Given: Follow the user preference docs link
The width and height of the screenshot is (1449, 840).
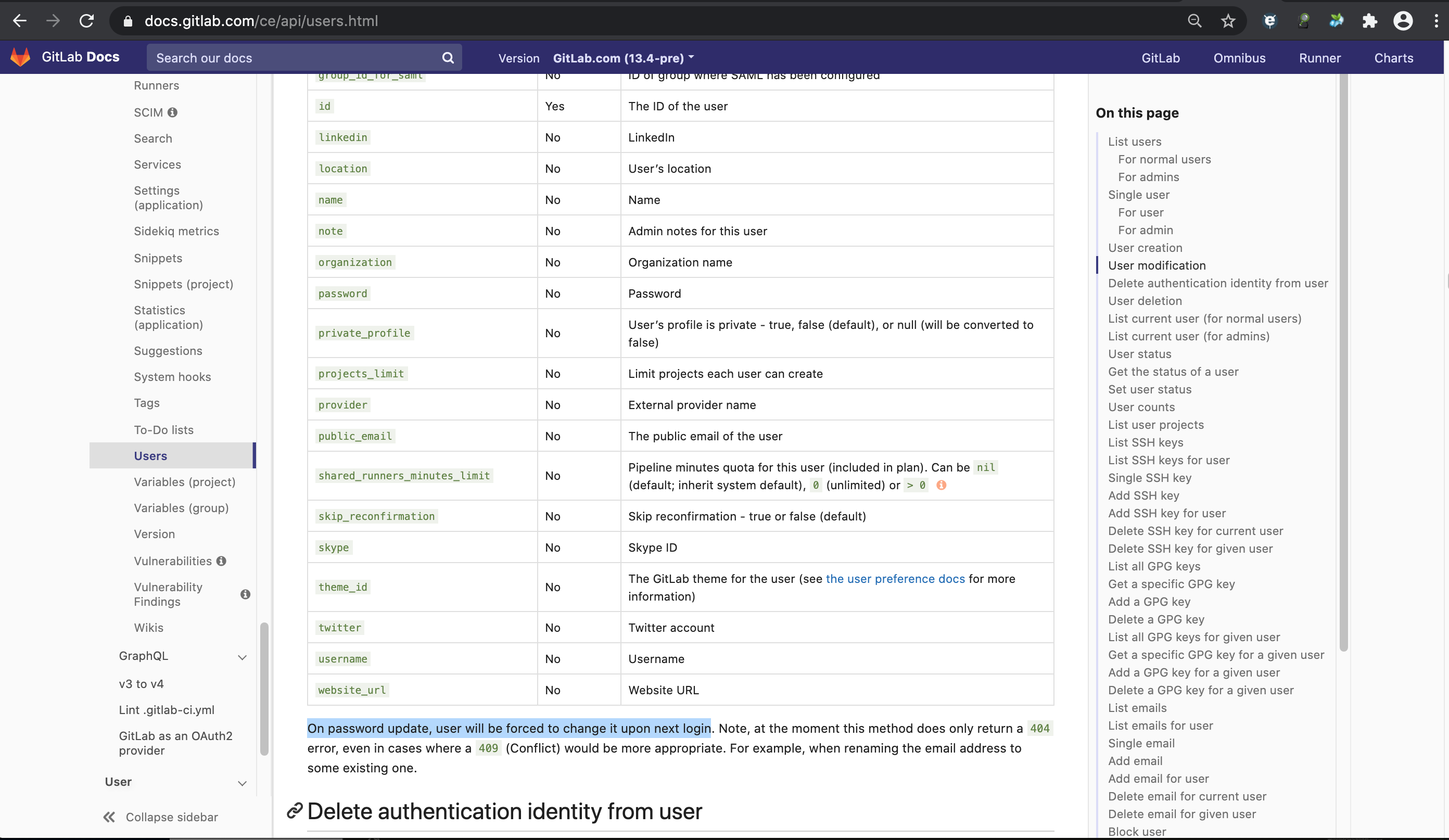Looking at the screenshot, I should pyautogui.click(x=895, y=579).
